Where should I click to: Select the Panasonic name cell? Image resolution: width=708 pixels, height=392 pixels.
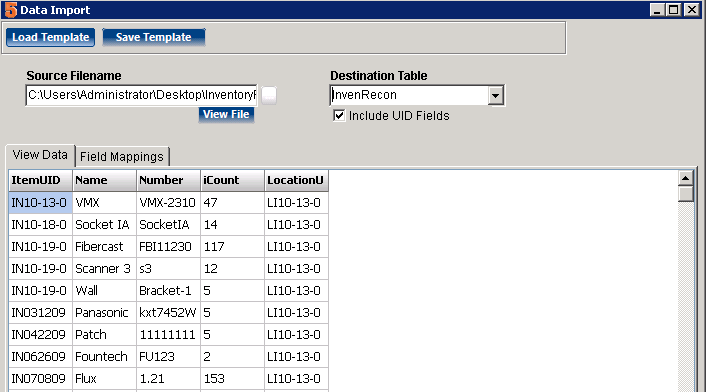[x=104, y=313]
